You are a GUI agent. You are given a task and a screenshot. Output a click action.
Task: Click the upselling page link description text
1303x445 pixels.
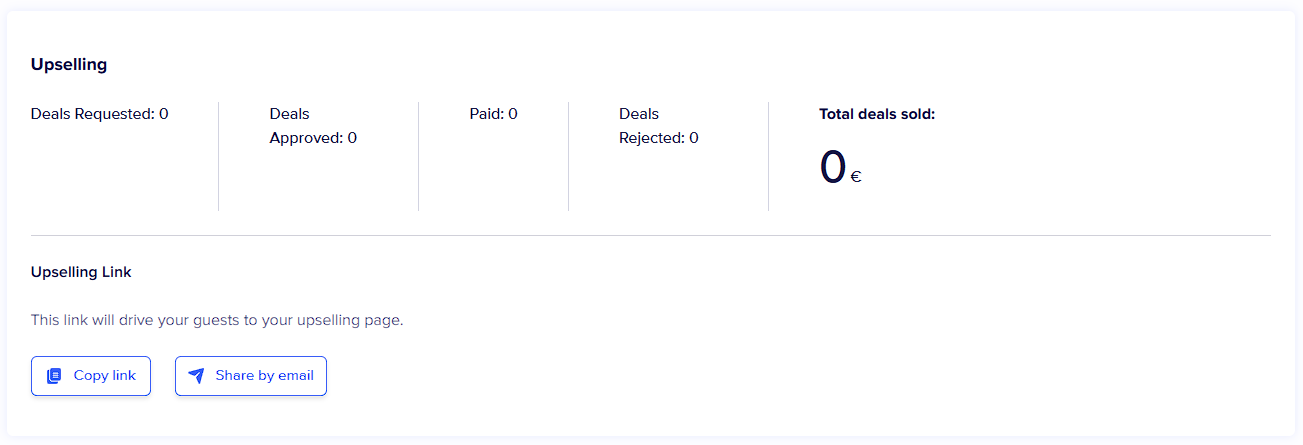(x=217, y=321)
